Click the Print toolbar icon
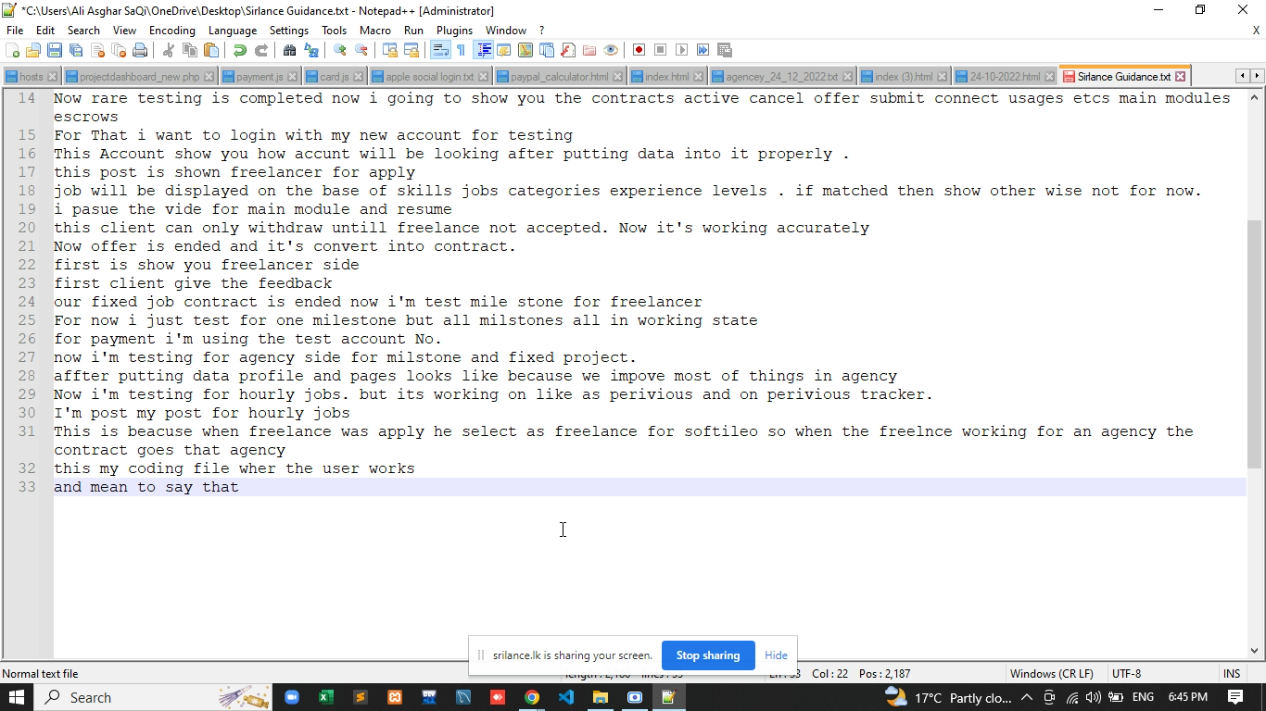Image resolution: width=1266 pixels, height=711 pixels. coord(140,50)
